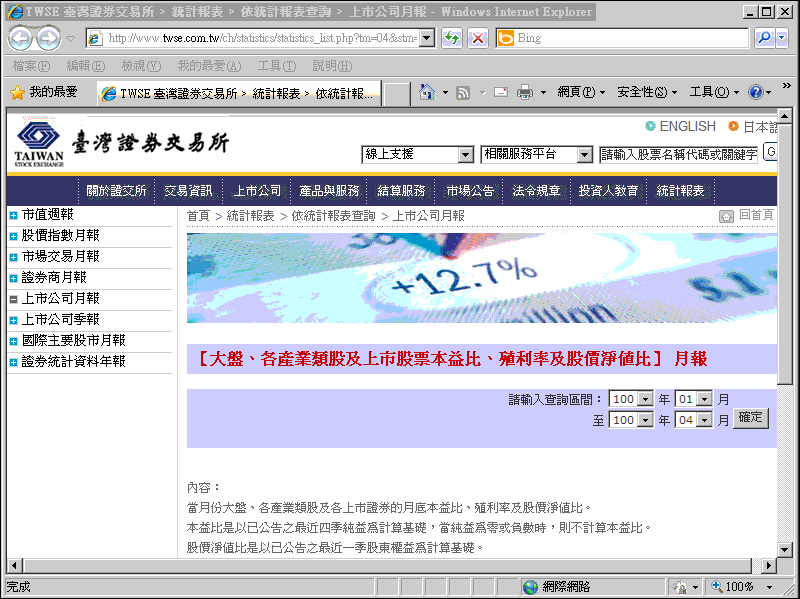This screenshot has height=599, width=800.
Task: Open the 編輯(E) menu
Action: pos(86,66)
